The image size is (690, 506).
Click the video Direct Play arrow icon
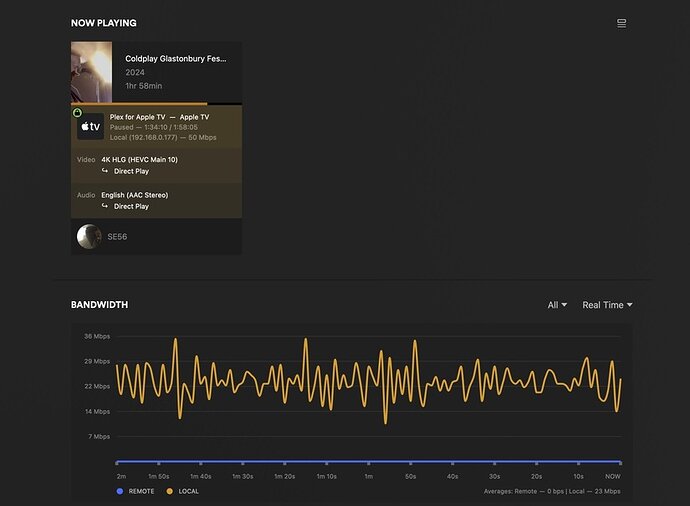pyautogui.click(x=105, y=171)
